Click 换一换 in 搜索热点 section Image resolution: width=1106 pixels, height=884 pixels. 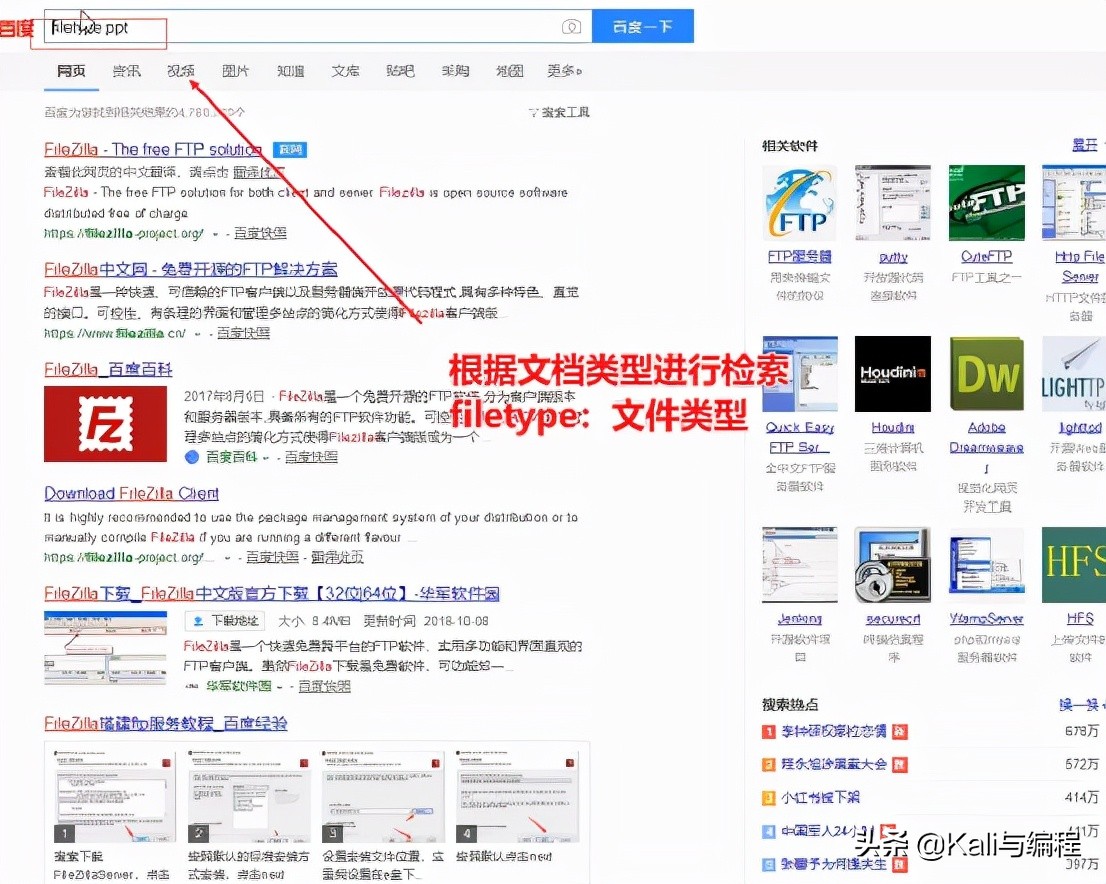(1079, 705)
